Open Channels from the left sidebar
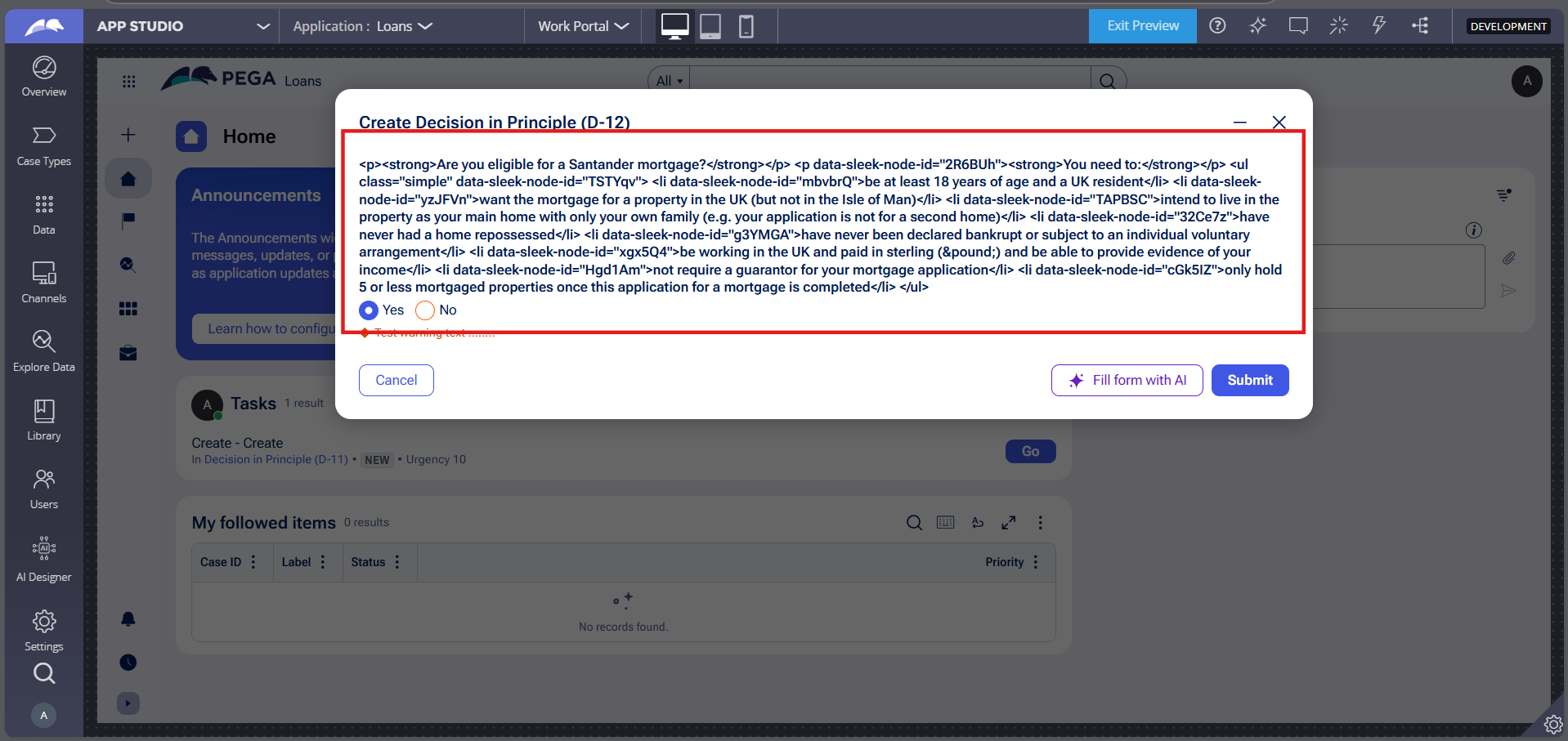This screenshot has height=741, width=1568. 44,282
